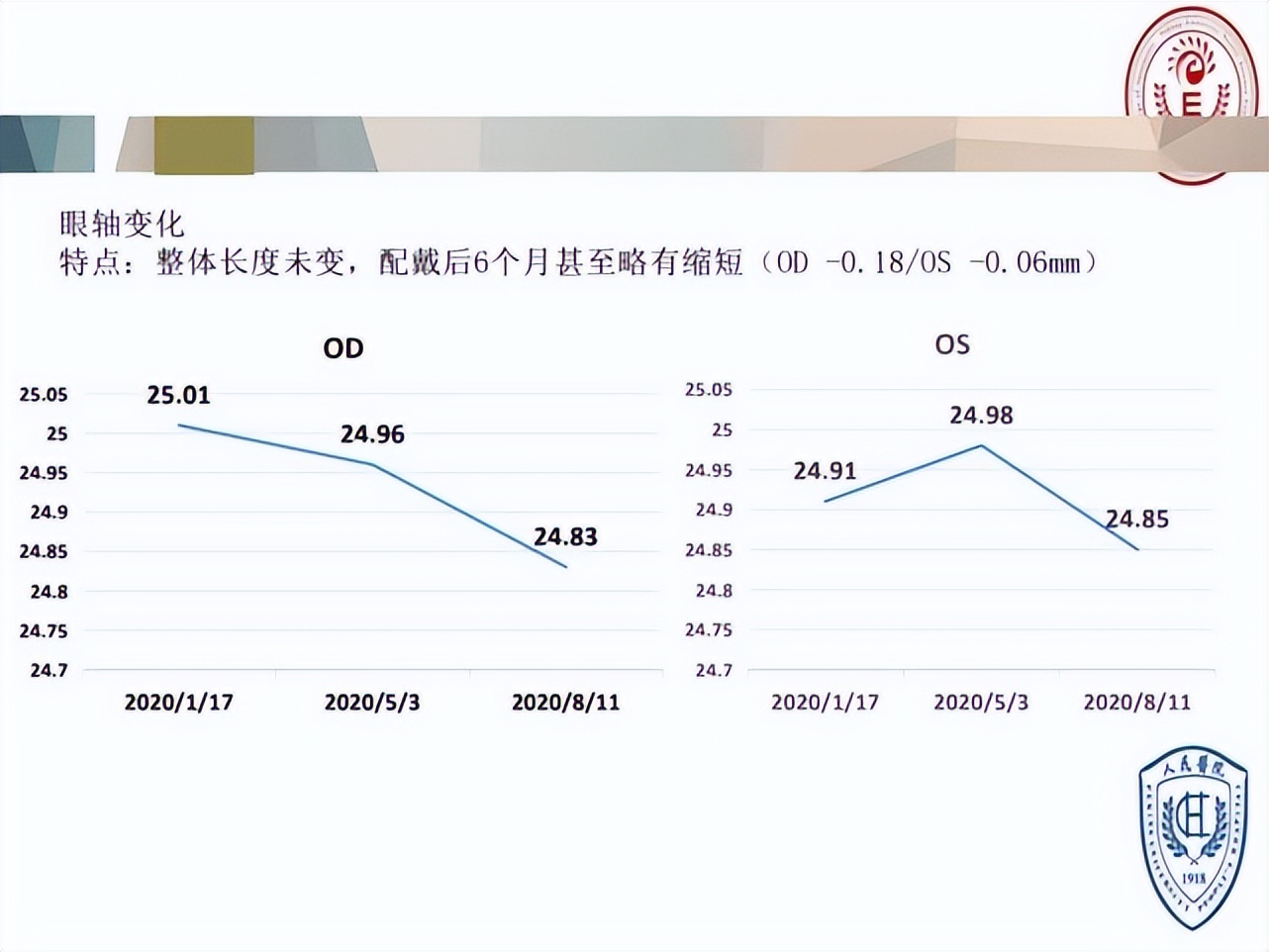The height and width of the screenshot is (952, 1269).
Task: Select 2020/5/3 on the OD chart axis
Action: [372, 702]
